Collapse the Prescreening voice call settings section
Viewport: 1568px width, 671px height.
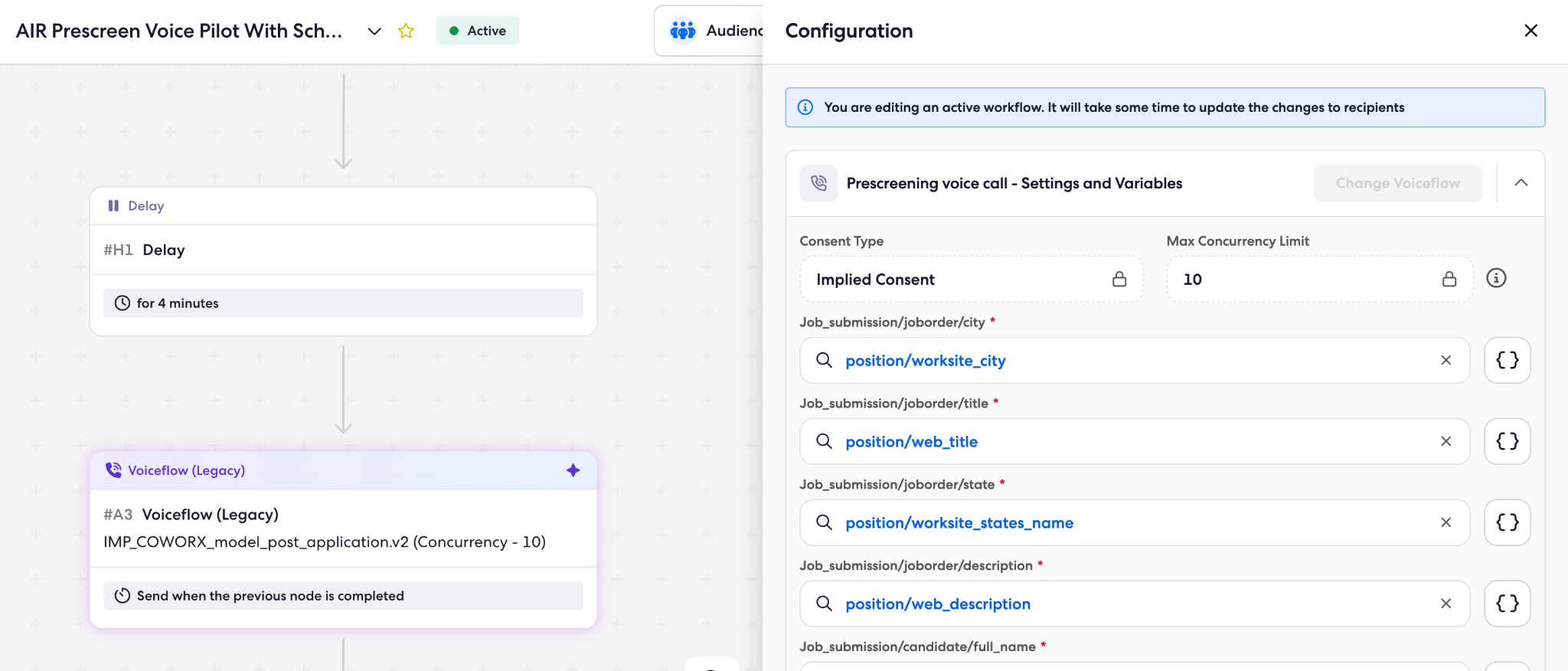pos(1521,183)
